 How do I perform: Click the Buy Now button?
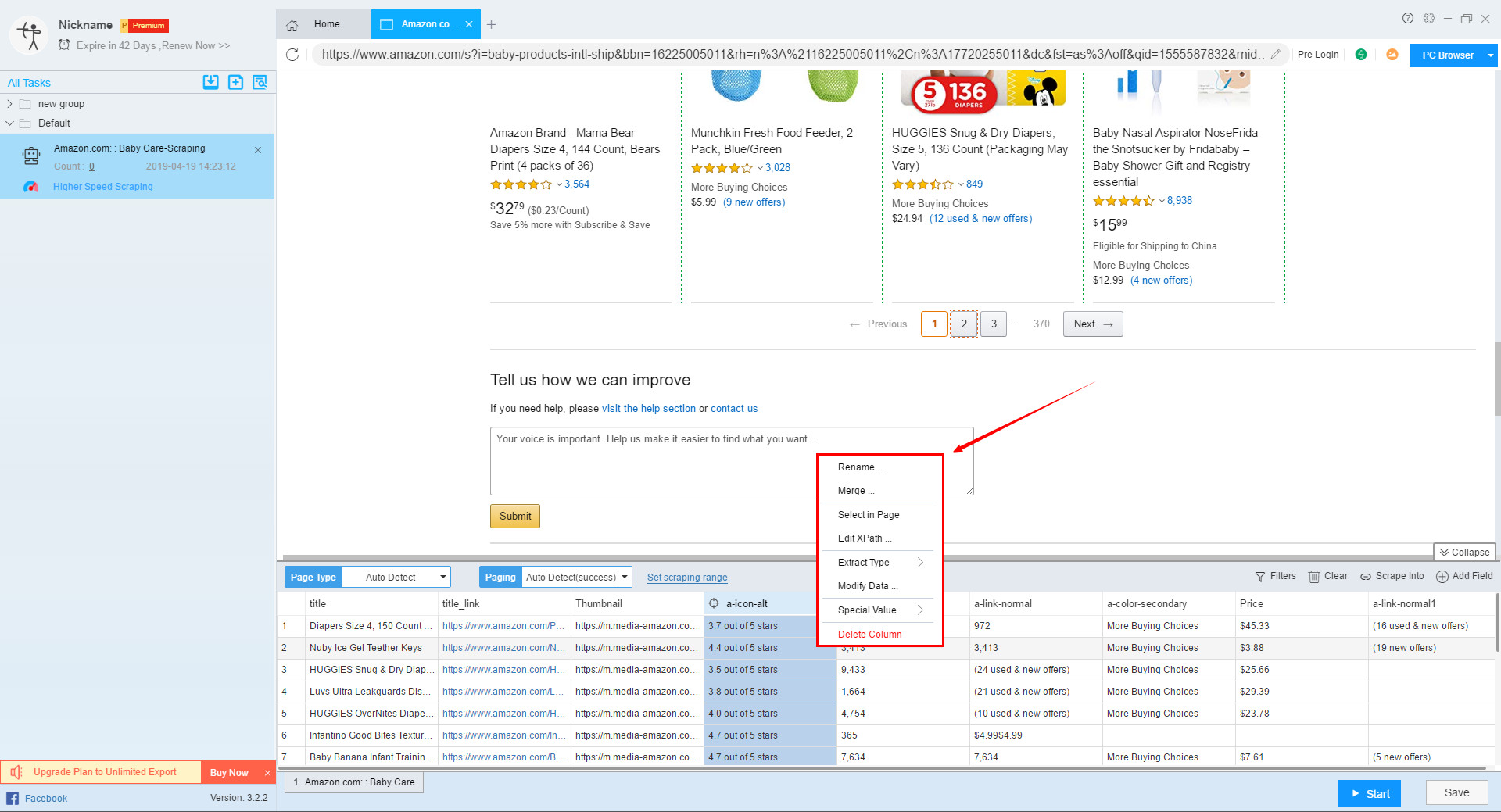pos(229,773)
